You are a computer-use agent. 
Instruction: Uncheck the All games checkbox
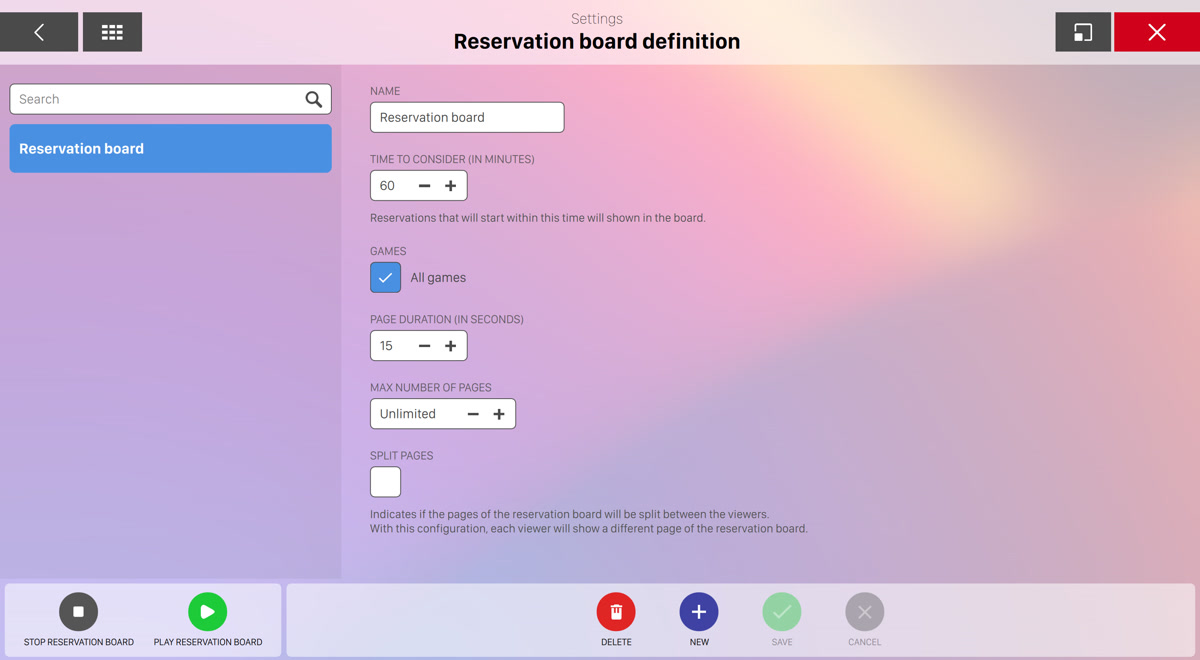click(x=386, y=278)
